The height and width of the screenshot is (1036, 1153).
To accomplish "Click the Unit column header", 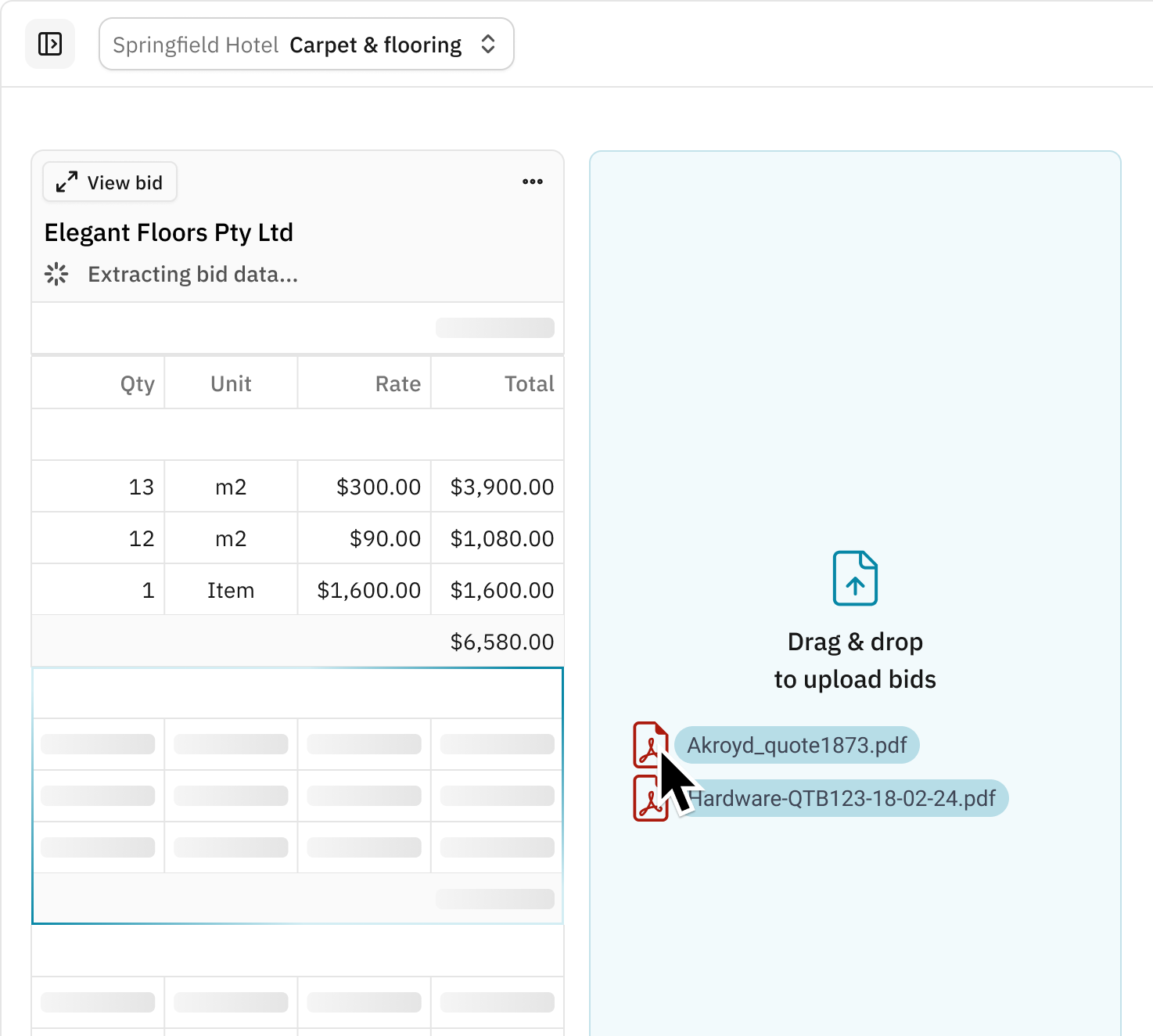I will pos(231,383).
